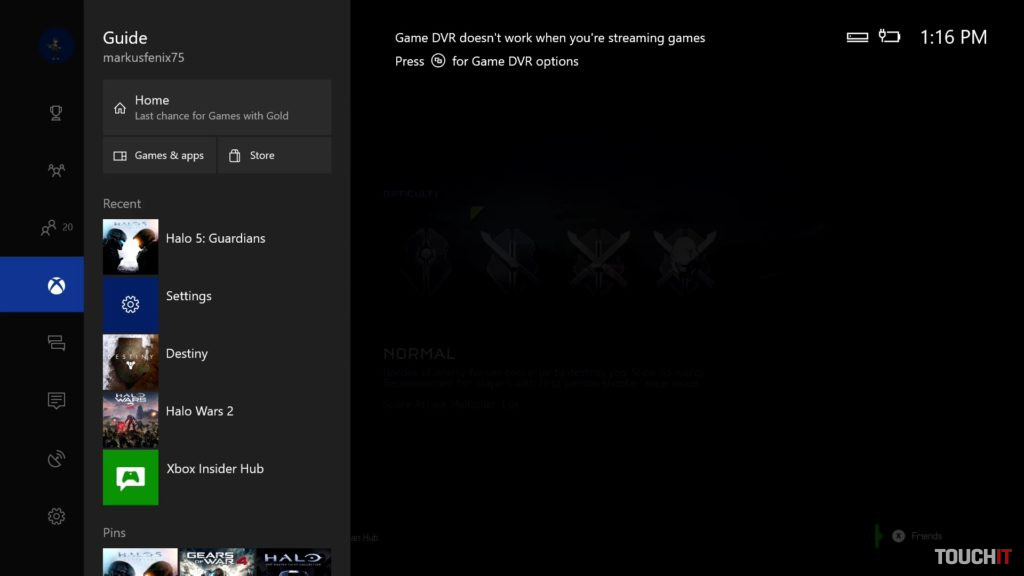Image resolution: width=1024 pixels, height=576 pixels.
Task: Open the Achievements trophy icon in sidebar
Action: click(56, 113)
